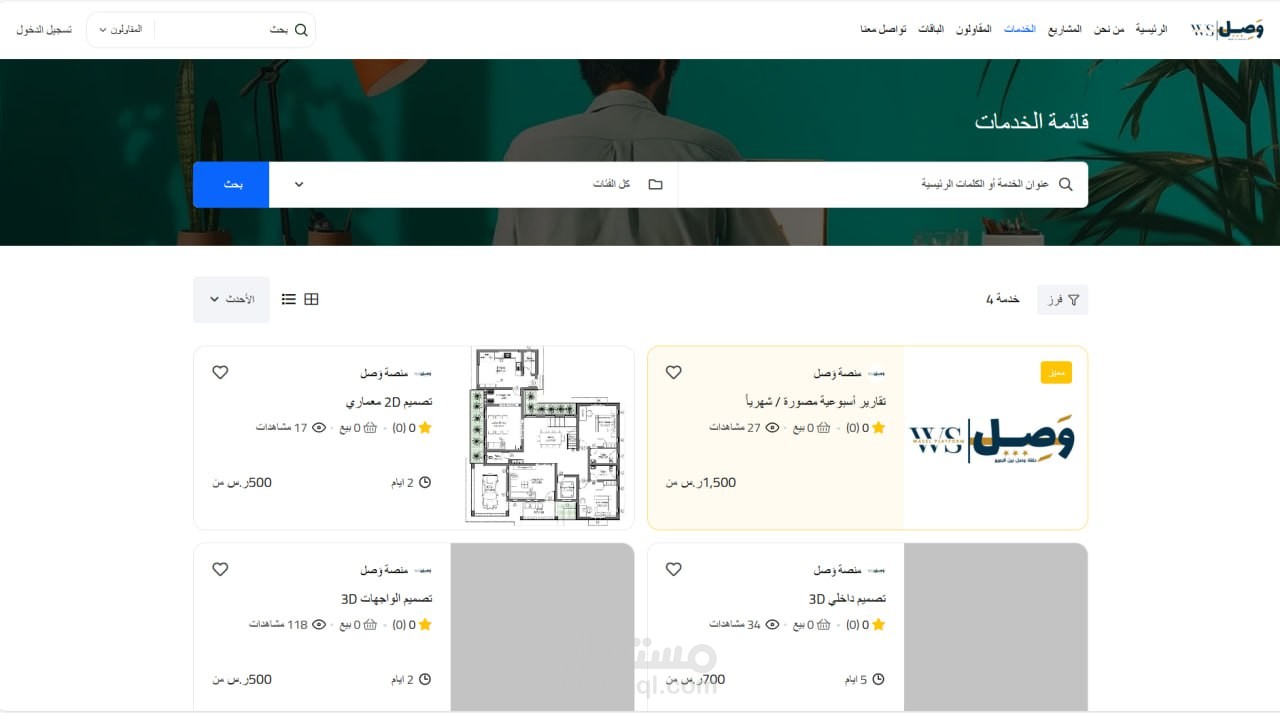1280x713 pixels.
Task: Click the clock icon on تصميم 2D معماري card
Action: pyautogui.click(x=425, y=482)
